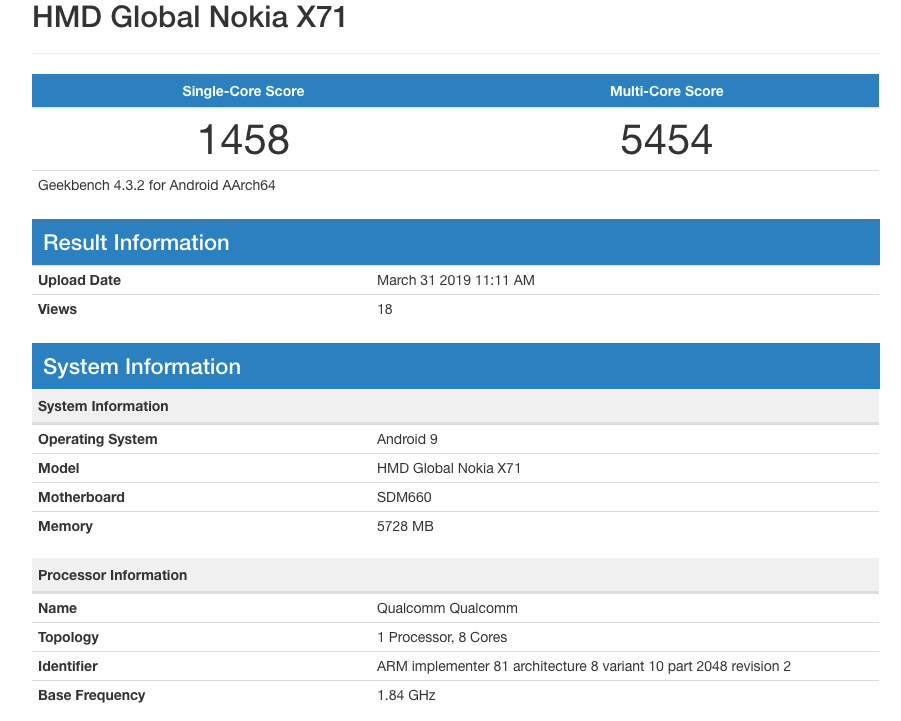The height and width of the screenshot is (721, 901).
Task: Click the Base Frequency row label
Action: click(92, 696)
